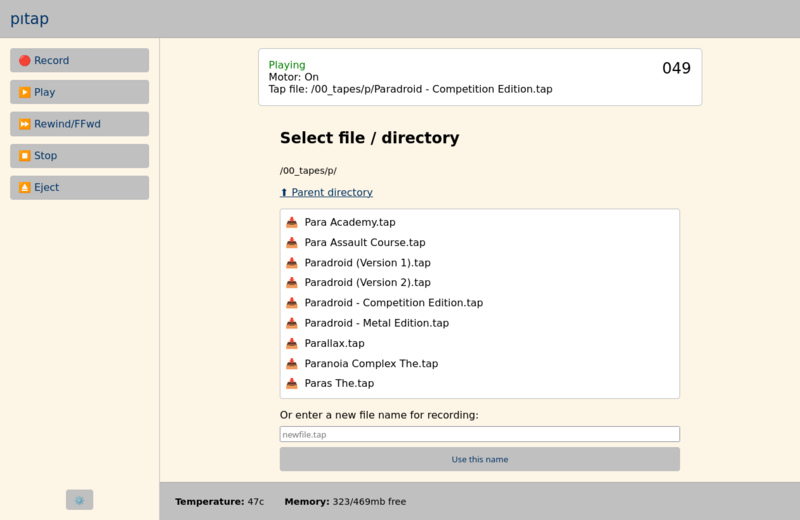
Task: Choose Paradroid (Version 2).tap from list
Action: tap(367, 282)
